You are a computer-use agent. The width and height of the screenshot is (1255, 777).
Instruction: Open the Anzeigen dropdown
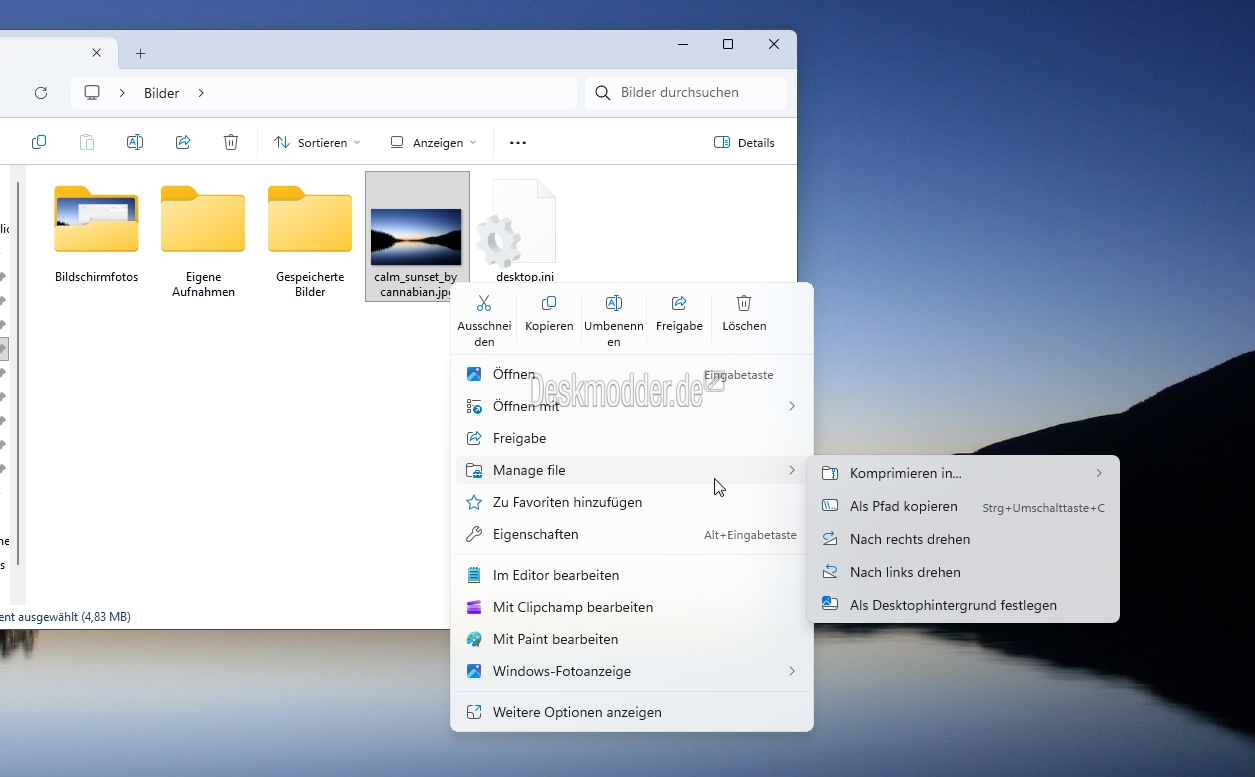coord(431,142)
